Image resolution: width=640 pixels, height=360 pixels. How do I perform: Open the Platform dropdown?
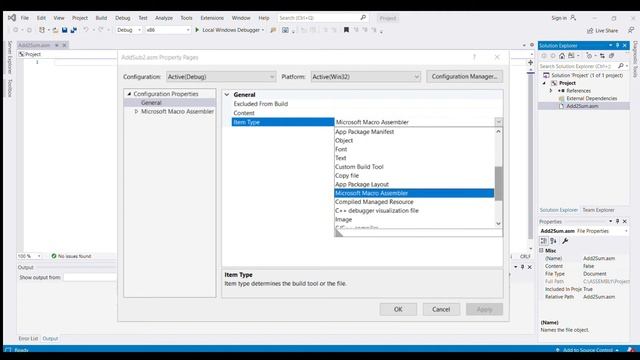point(366,77)
